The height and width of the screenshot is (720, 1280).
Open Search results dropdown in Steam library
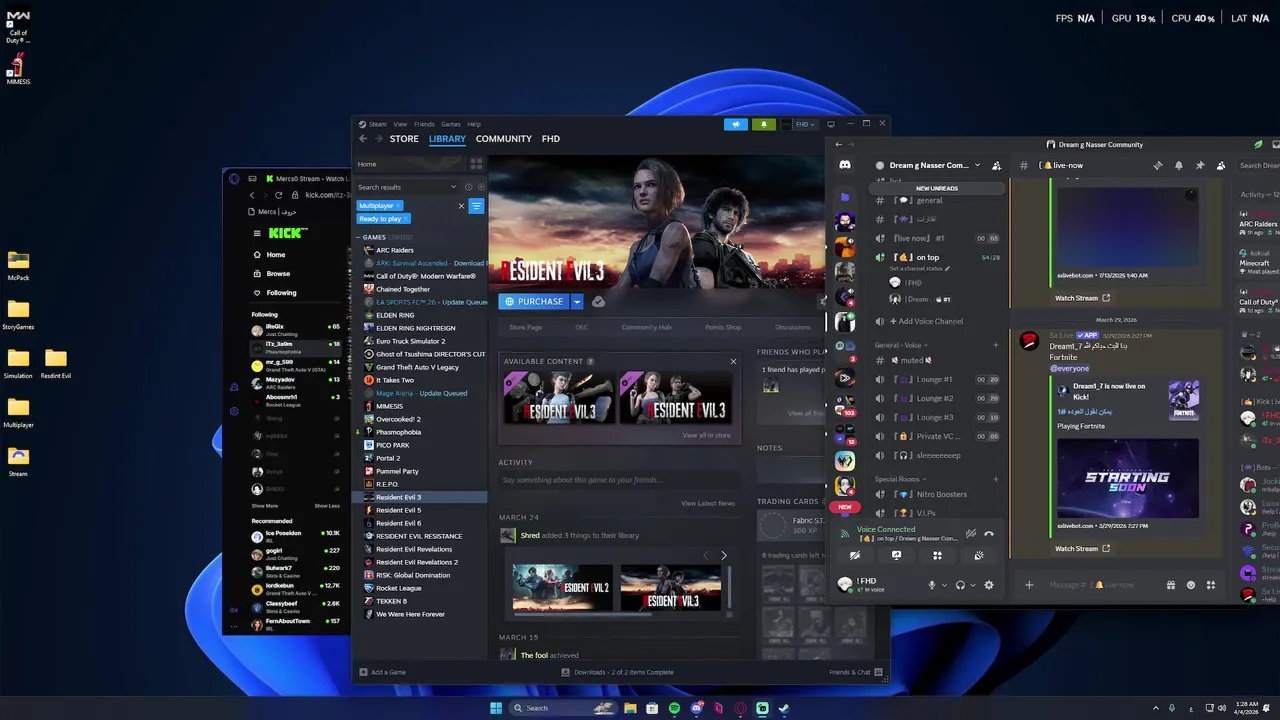[453, 187]
